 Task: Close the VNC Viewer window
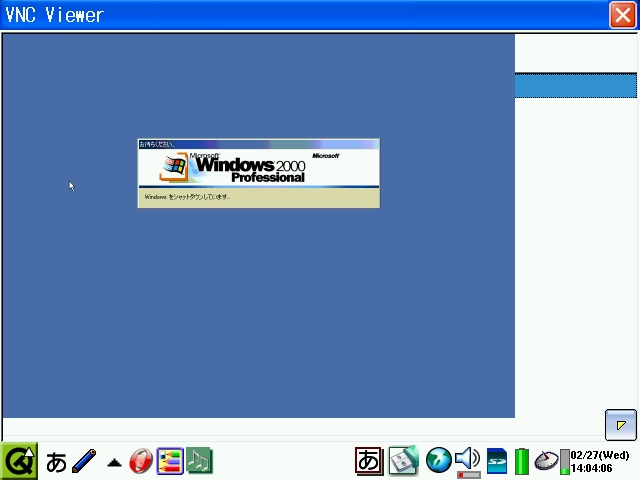click(x=622, y=16)
